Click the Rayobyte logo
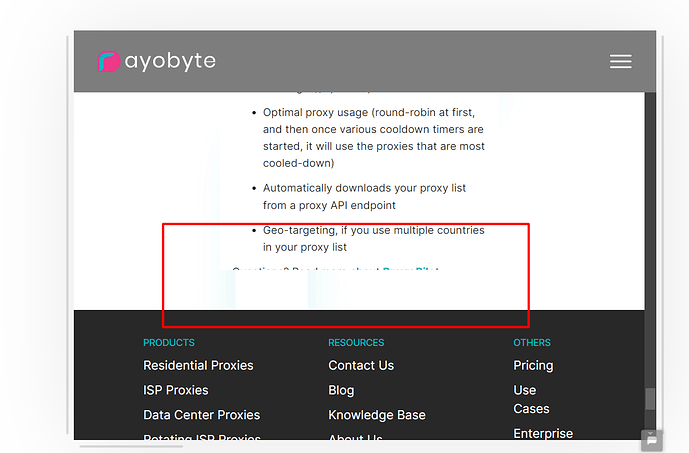The image size is (689, 453). pyautogui.click(x=157, y=61)
